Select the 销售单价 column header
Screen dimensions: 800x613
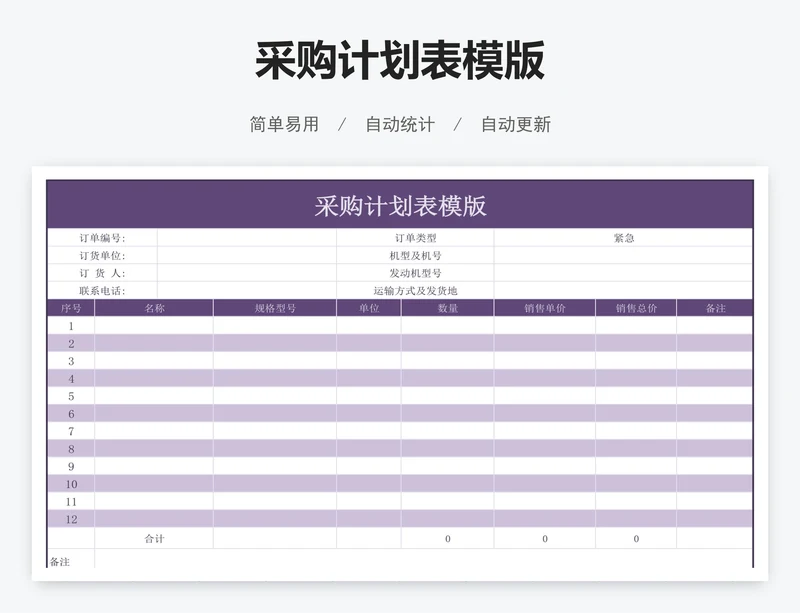click(x=544, y=308)
